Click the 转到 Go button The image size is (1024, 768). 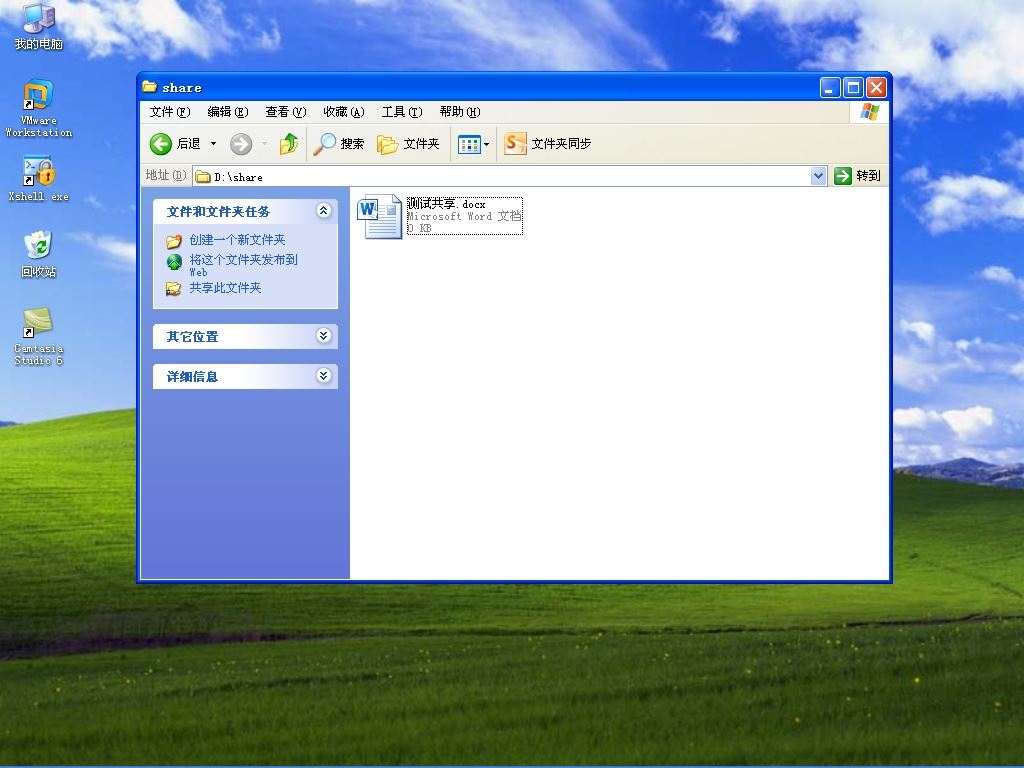pyautogui.click(x=858, y=176)
